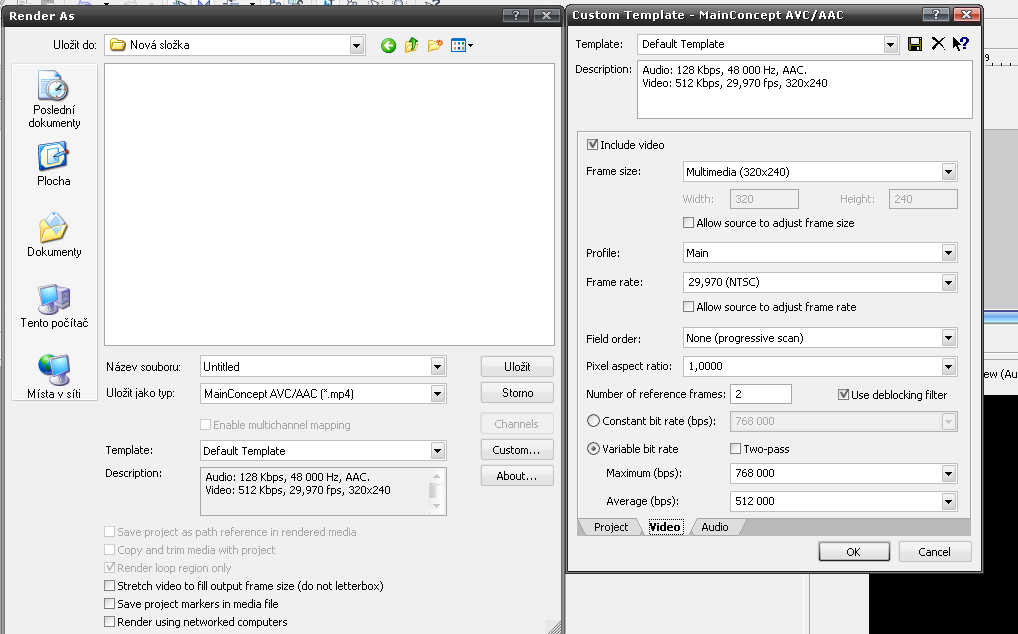Create new folder icon in Render As
Screen dimensions: 1018x634
(435, 45)
